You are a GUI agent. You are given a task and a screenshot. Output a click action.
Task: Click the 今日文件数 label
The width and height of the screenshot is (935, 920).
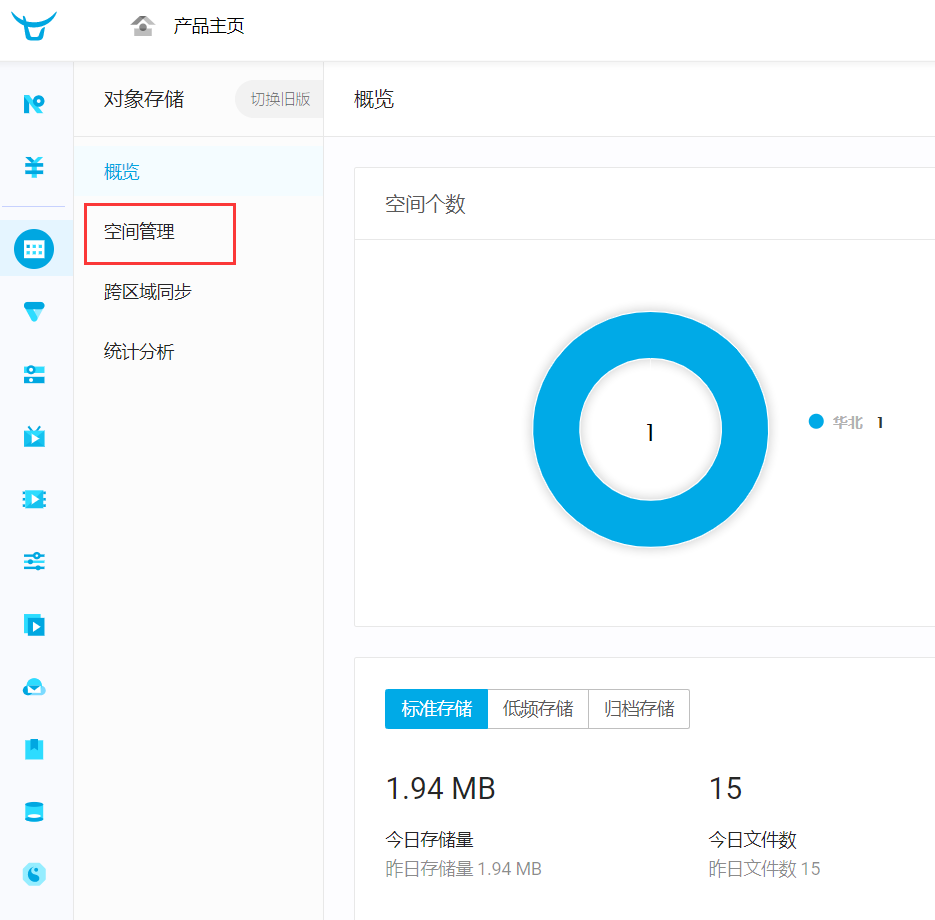753,840
